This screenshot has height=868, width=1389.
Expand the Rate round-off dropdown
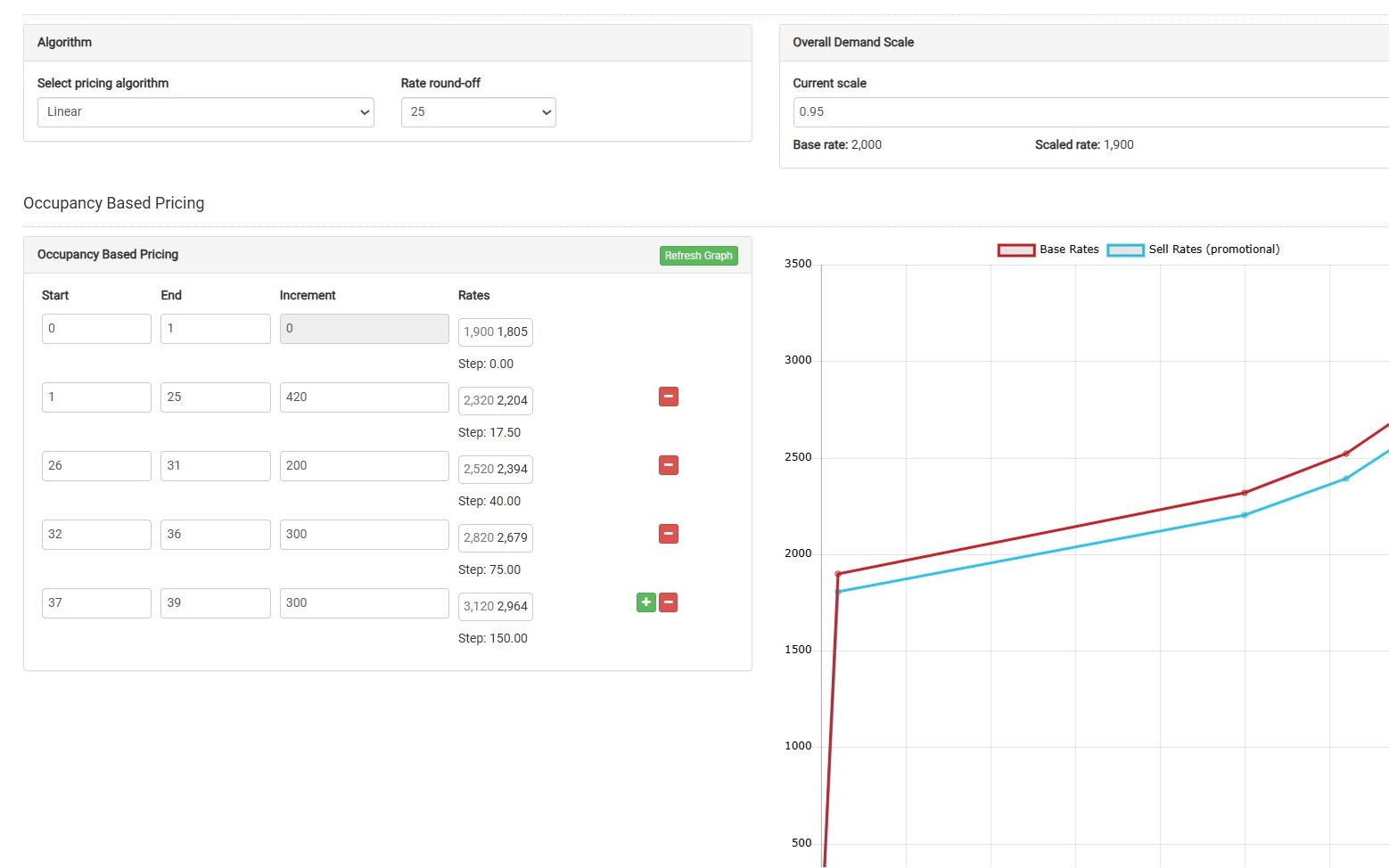tap(478, 112)
